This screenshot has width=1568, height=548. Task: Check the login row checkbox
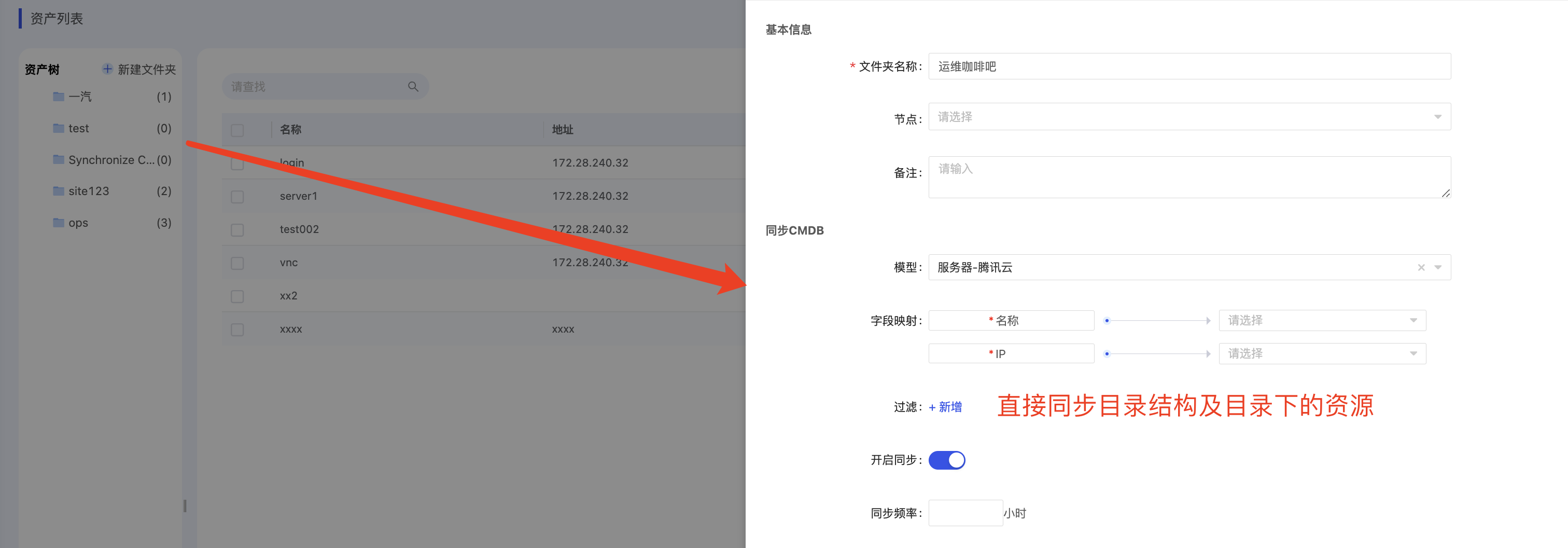click(237, 164)
